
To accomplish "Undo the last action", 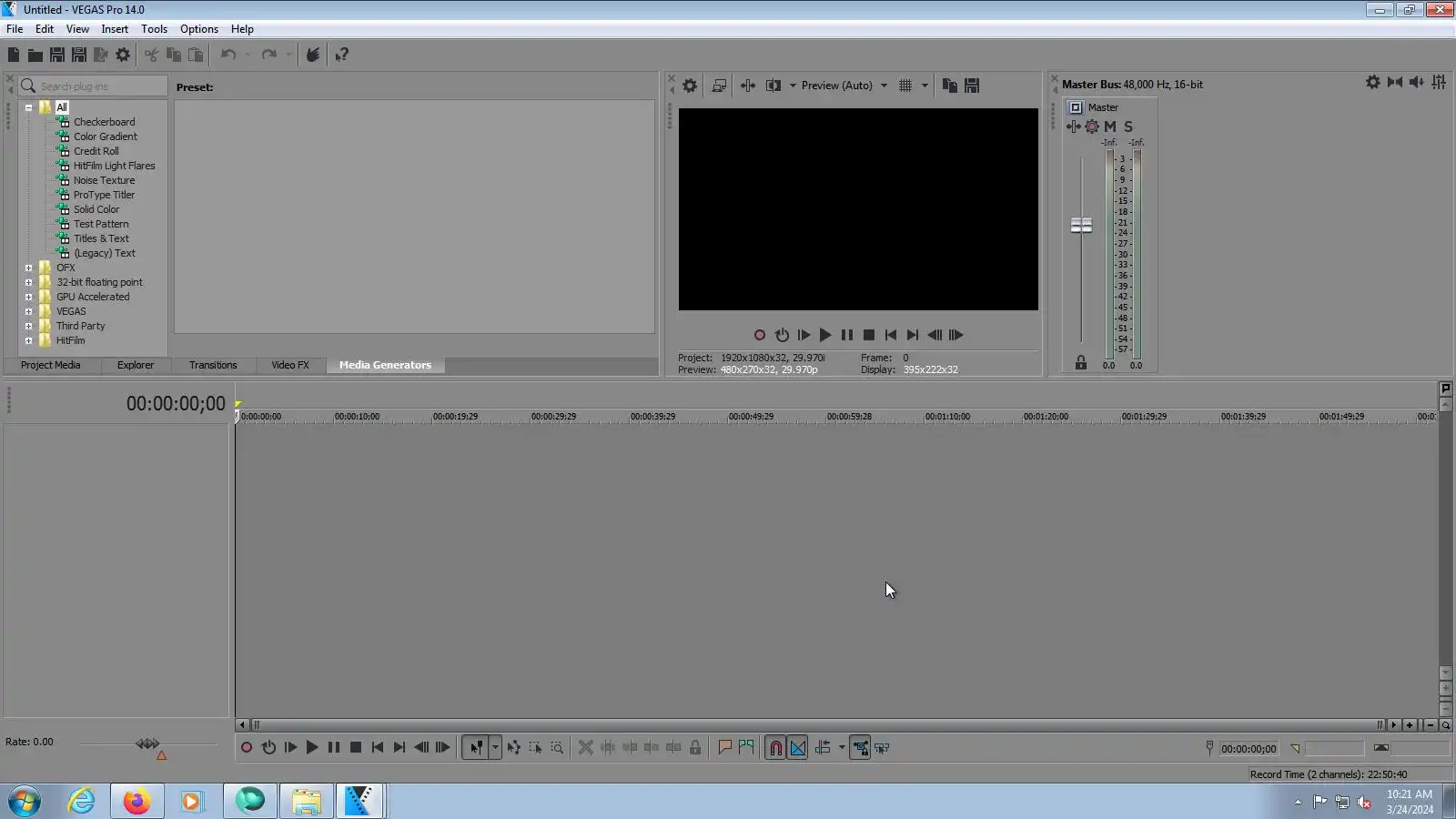I will point(228,55).
